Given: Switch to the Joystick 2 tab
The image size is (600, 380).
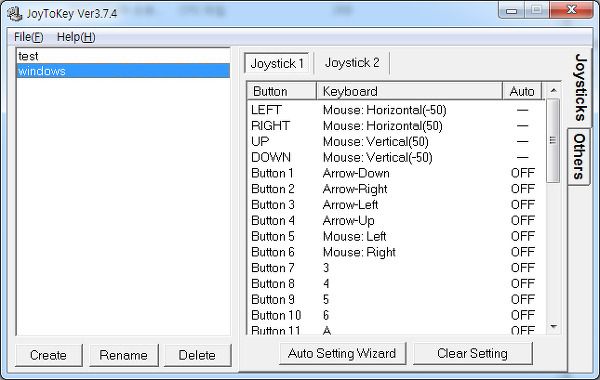Looking at the screenshot, I should [352, 62].
